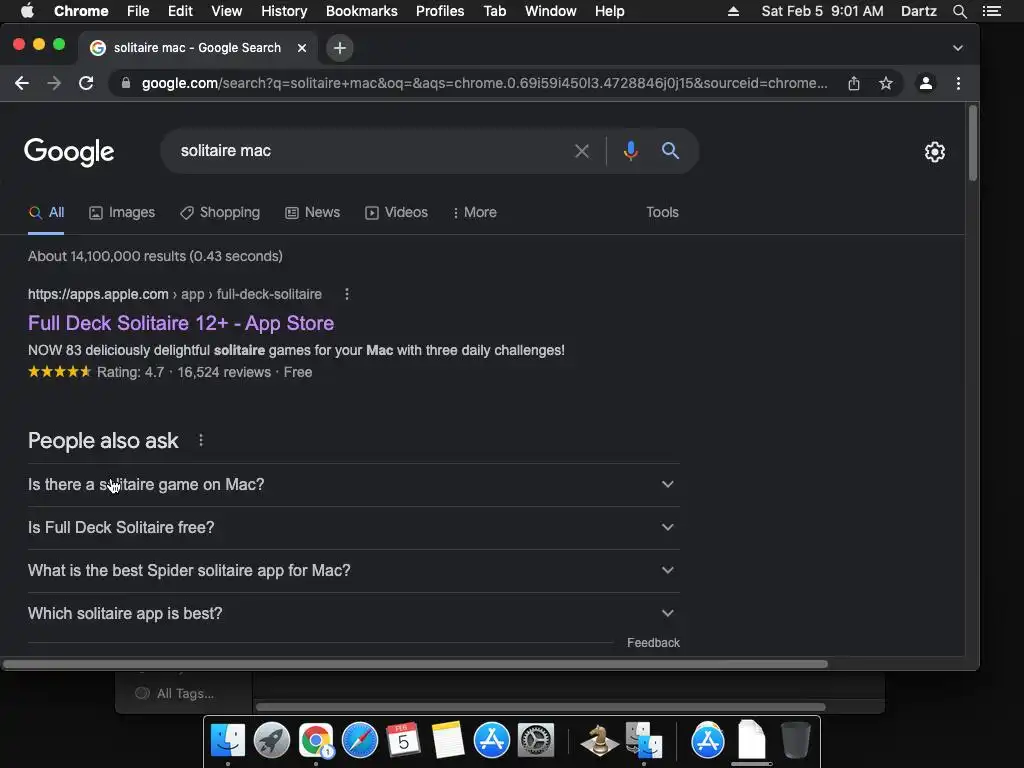The width and height of the screenshot is (1024, 768).
Task: Switch to the Images tab
Action: click(122, 212)
